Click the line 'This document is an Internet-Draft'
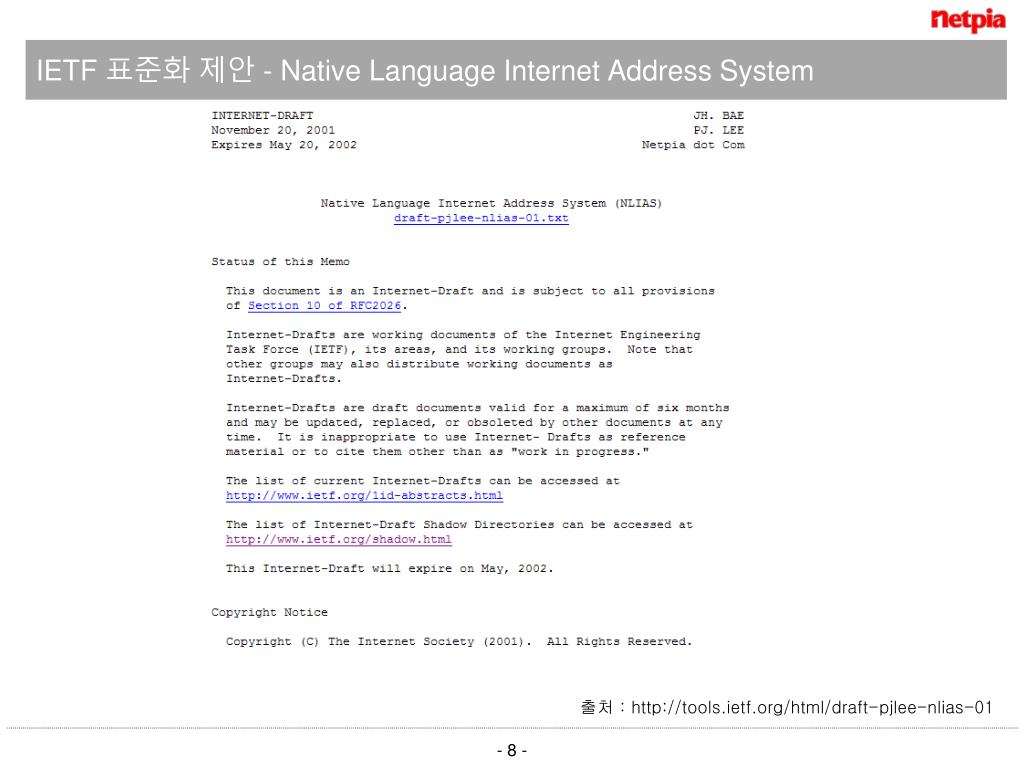 tap(470, 291)
